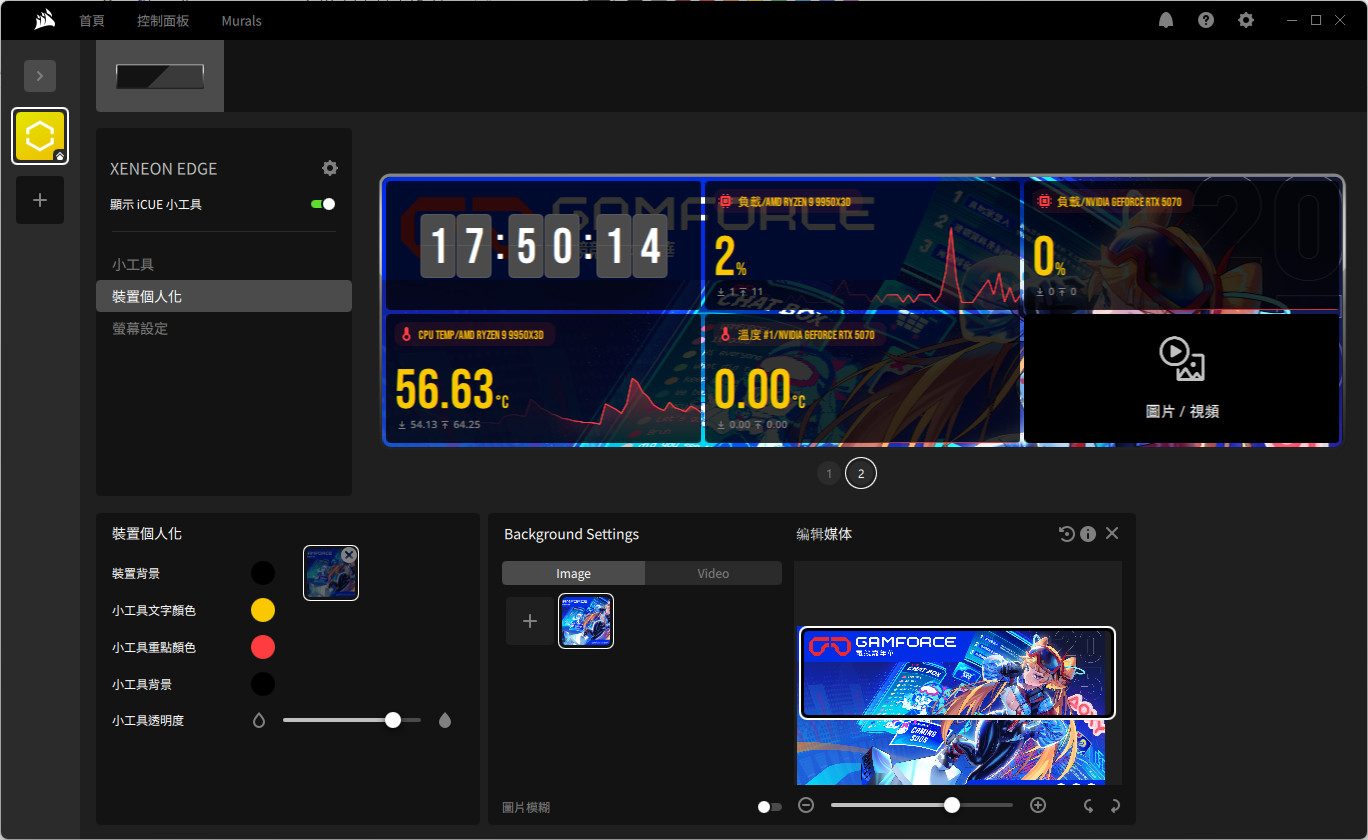Click the Ryzen 9 load chip icon
This screenshot has height=840, width=1368.
725,201
